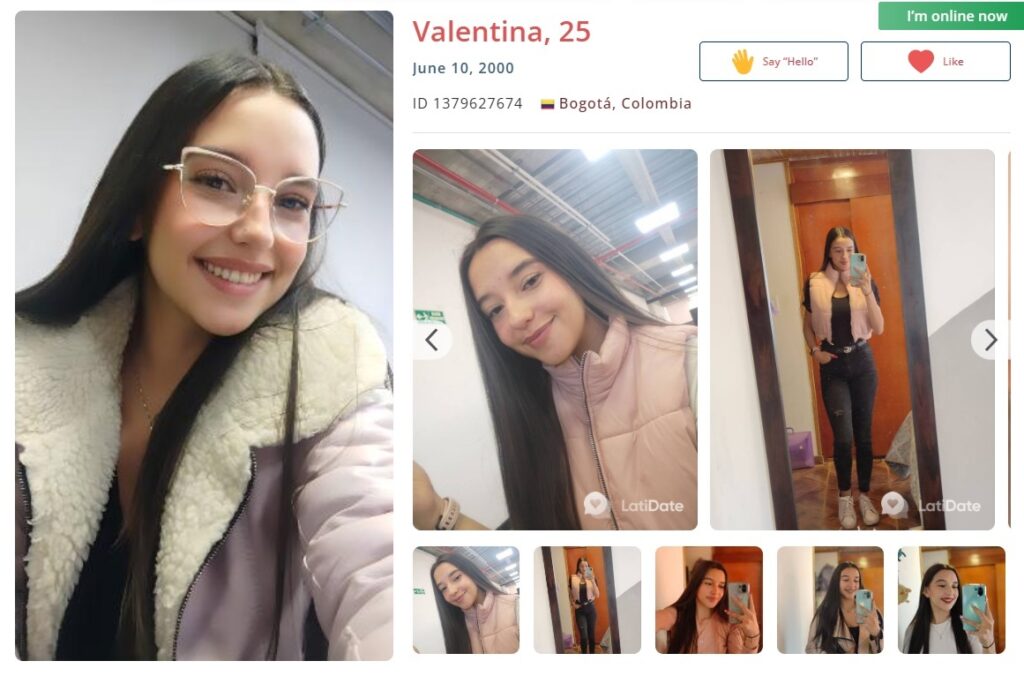Click the I'm online now badge
Screen dimensions: 1024x676
point(951,16)
